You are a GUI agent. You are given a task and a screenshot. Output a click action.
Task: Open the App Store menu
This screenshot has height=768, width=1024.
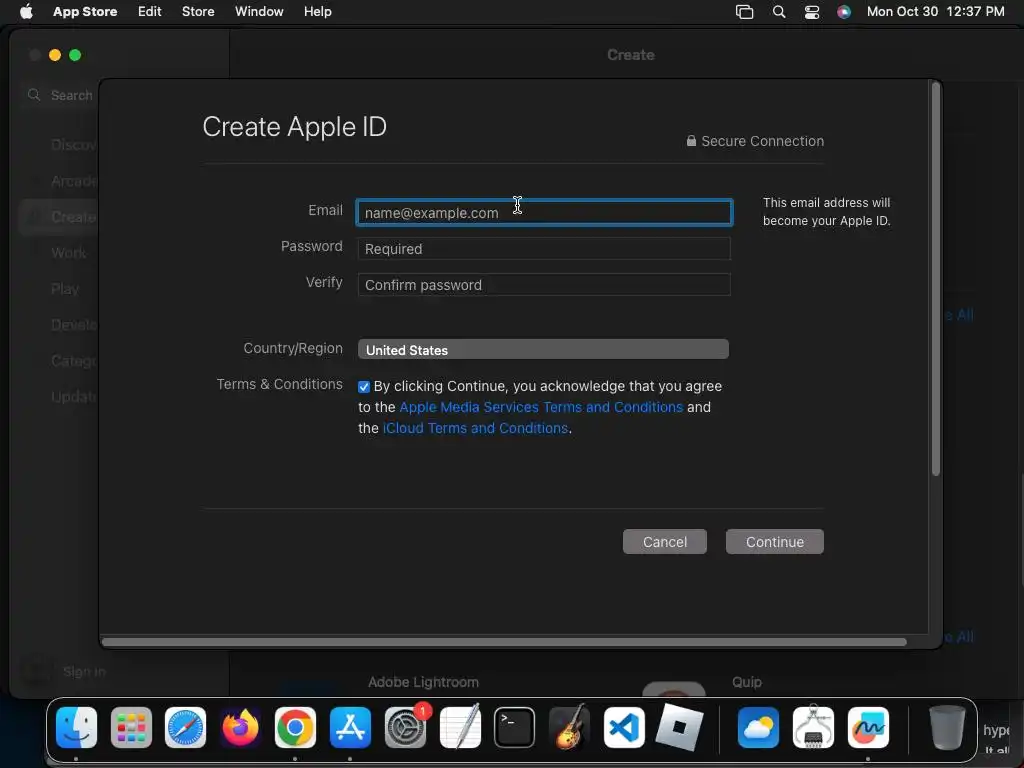(85, 11)
